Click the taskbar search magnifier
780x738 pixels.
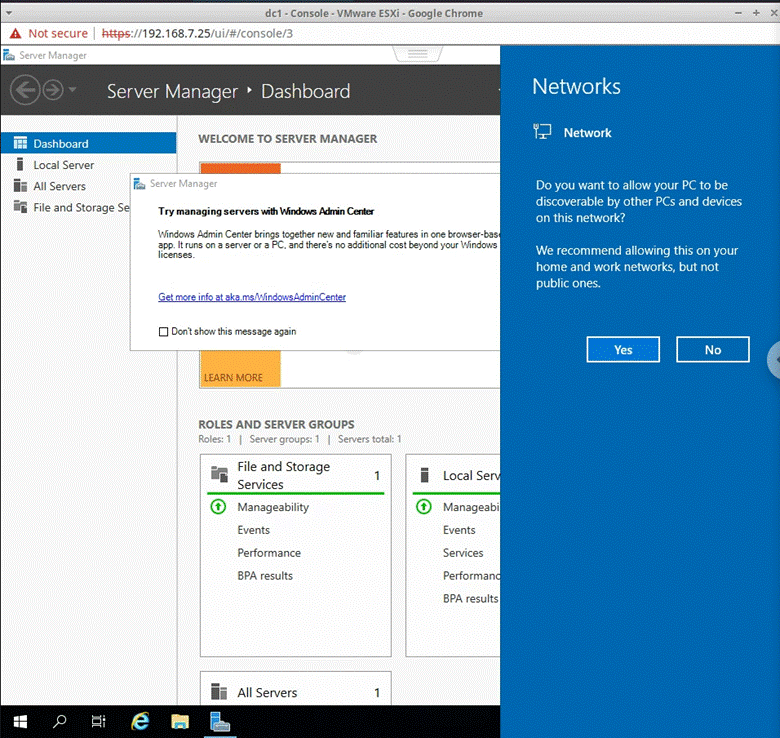tap(59, 721)
